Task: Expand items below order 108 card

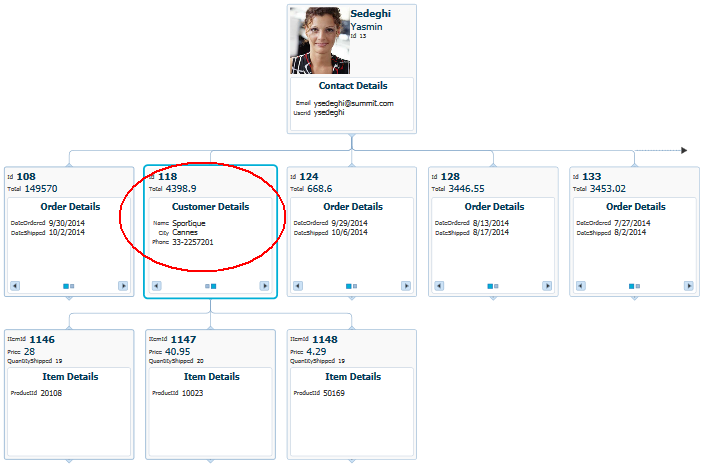Action: tap(69, 298)
